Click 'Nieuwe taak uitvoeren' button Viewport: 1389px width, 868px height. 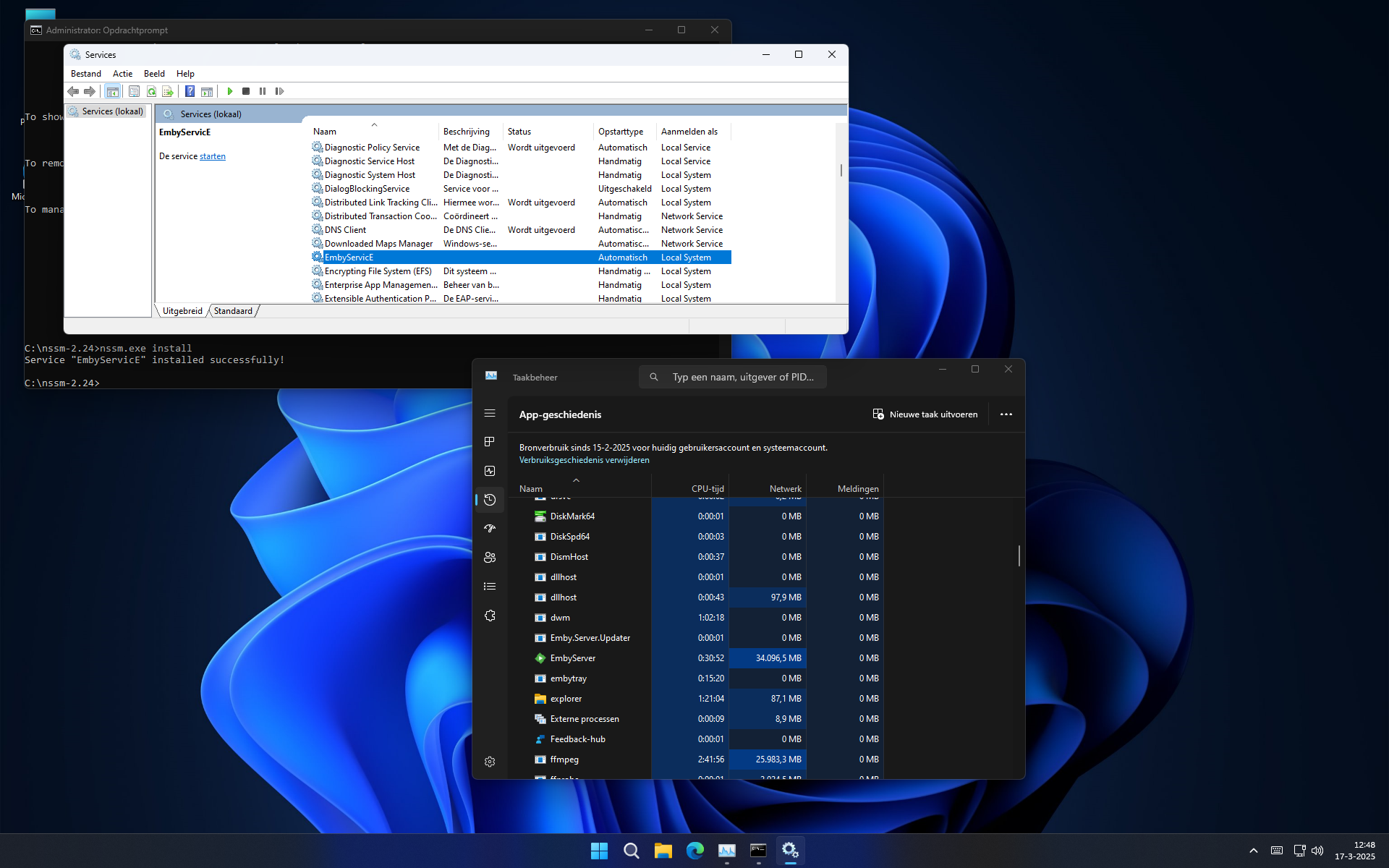tap(925, 414)
